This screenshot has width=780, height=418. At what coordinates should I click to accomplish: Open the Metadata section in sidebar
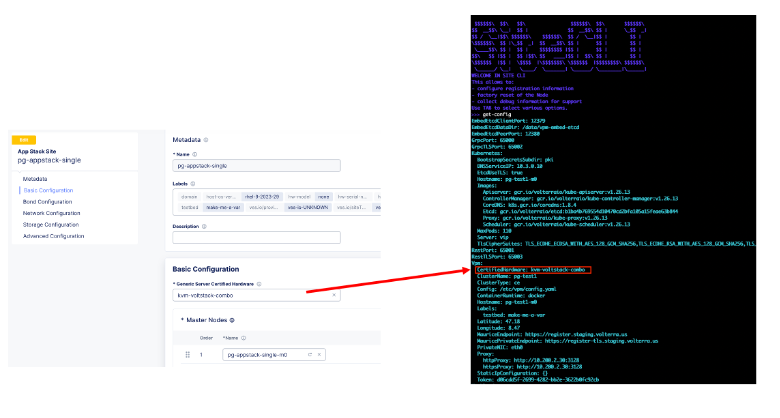[35, 178]
